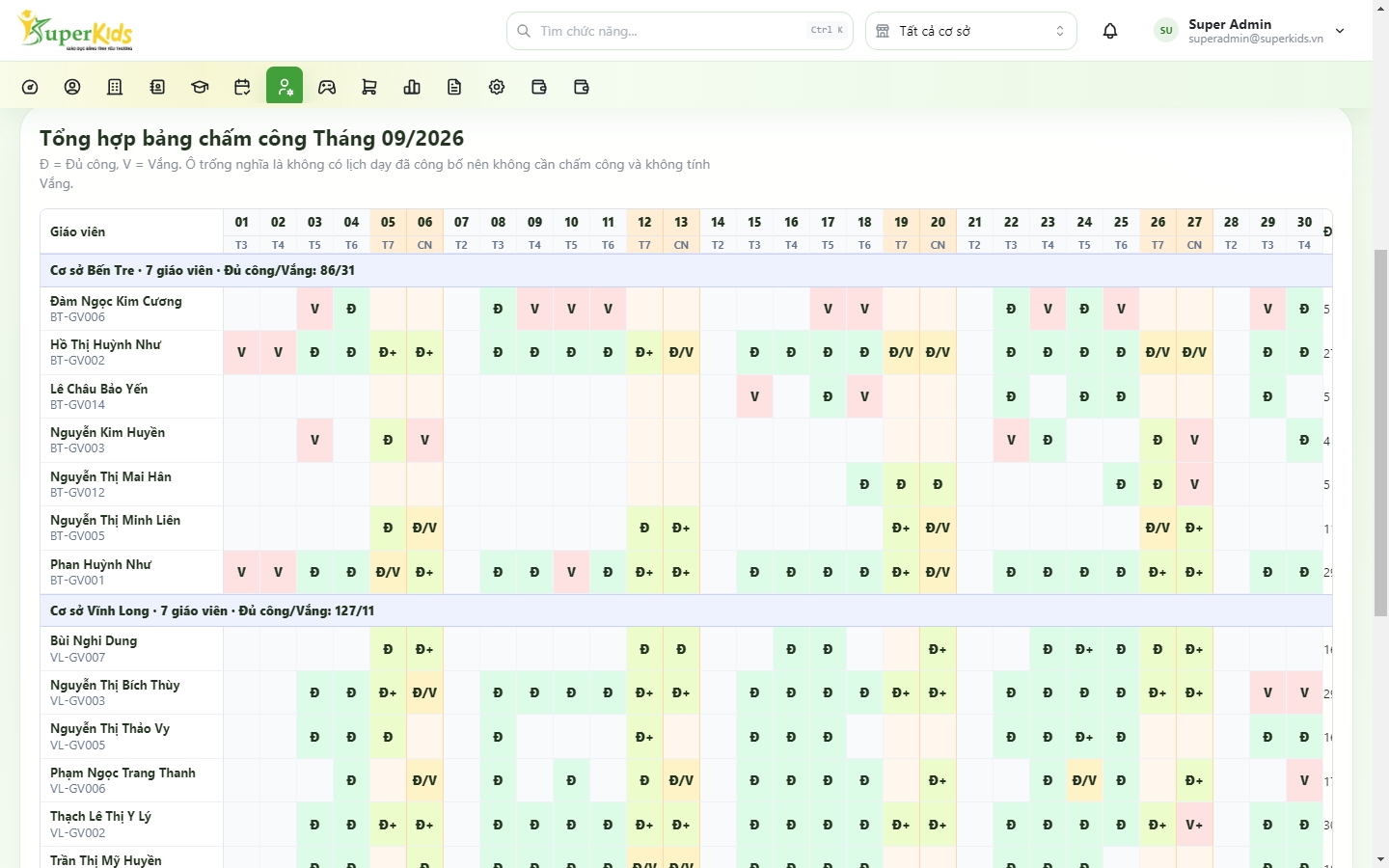This screenshot has width=1389, height=868.
Task: Select teacher name 'Đàm Ngọc Kim Cương'
Action: tap(116, 301)
